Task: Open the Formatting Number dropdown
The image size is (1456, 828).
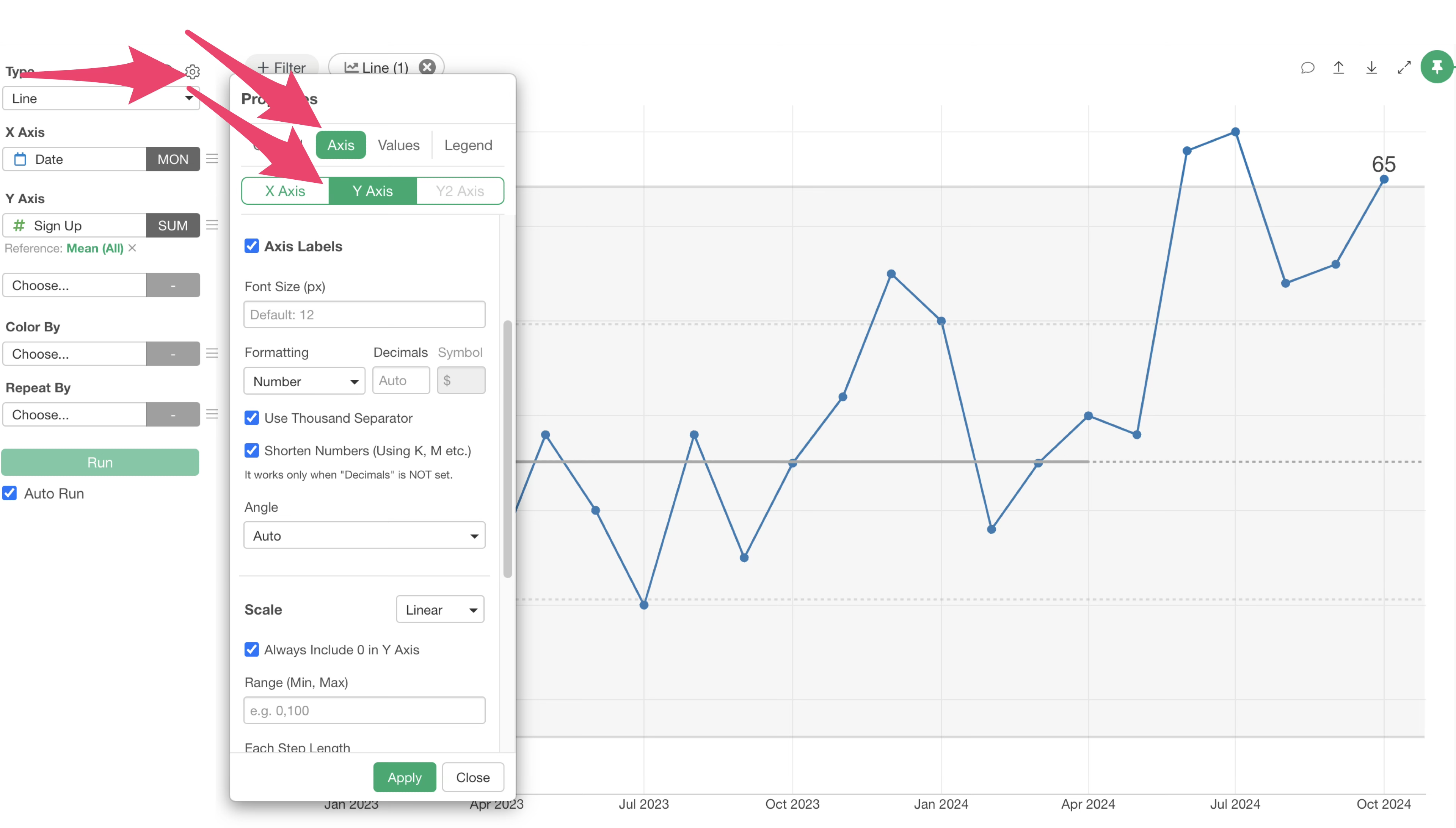Action: point(304,381)
